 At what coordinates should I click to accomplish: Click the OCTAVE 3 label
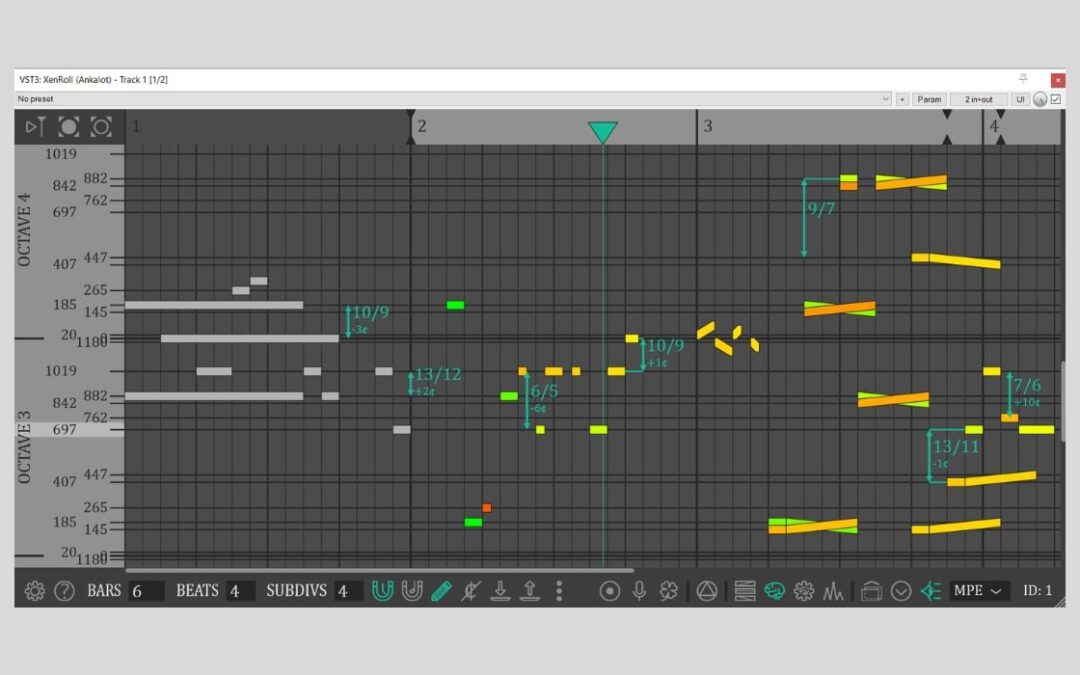[x=24, y=447]
